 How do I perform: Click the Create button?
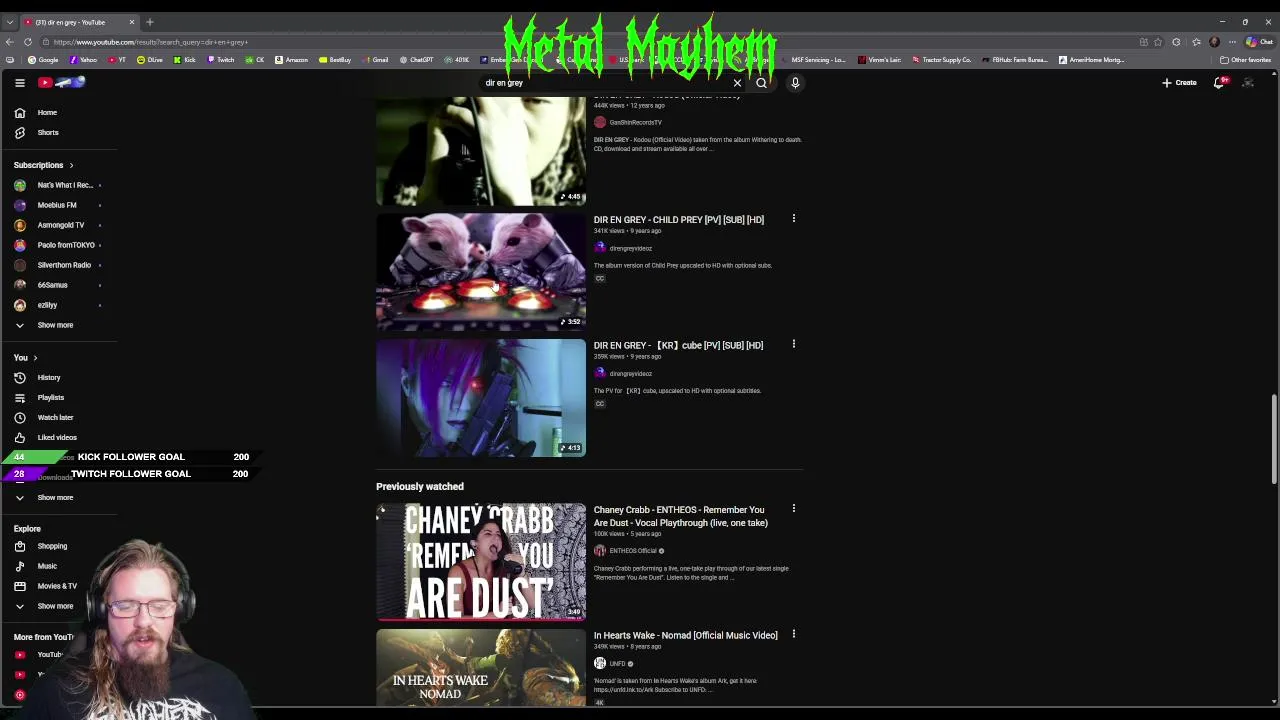tap(1179, 83)
